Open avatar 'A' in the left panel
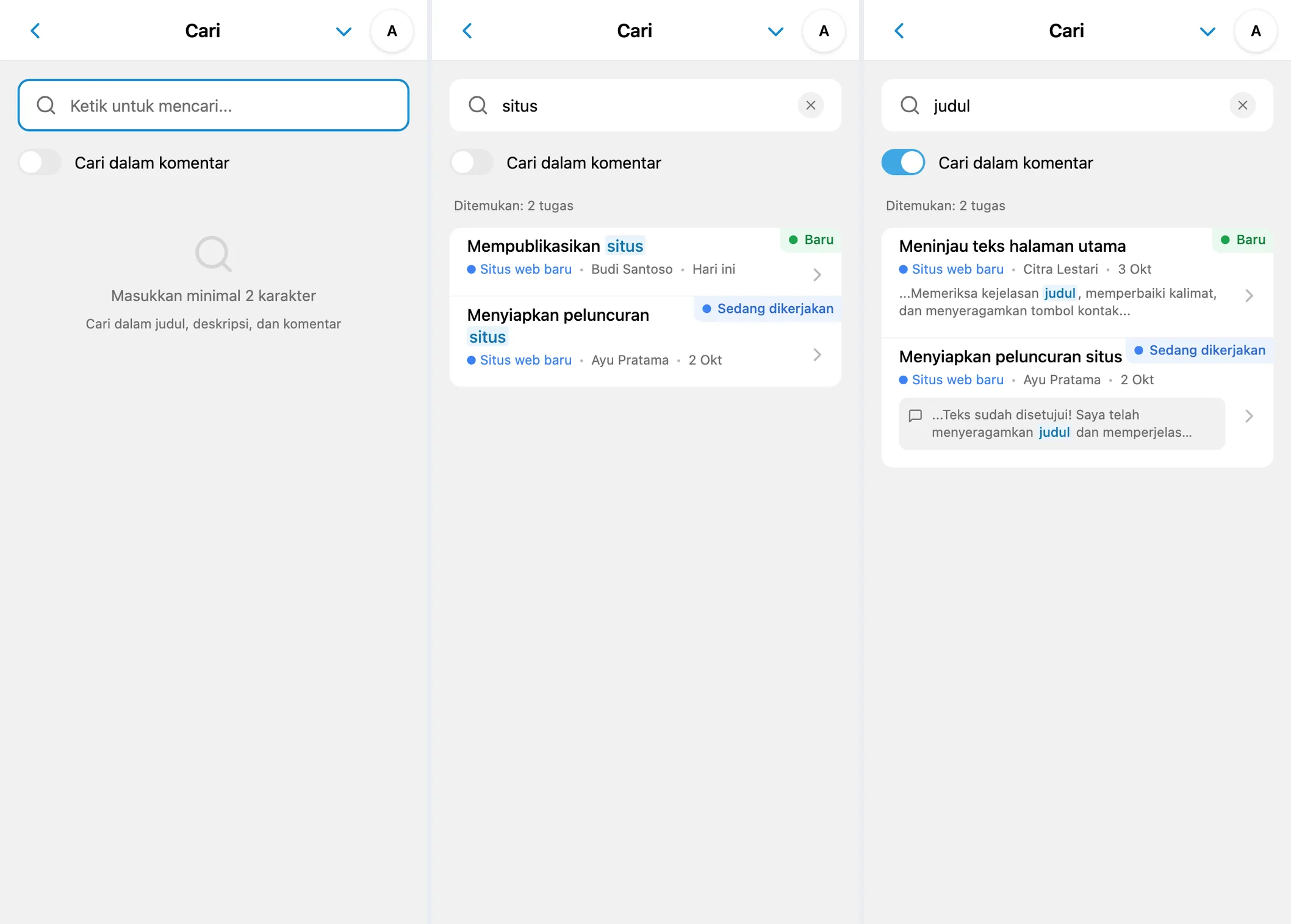 tap(392, 31)
